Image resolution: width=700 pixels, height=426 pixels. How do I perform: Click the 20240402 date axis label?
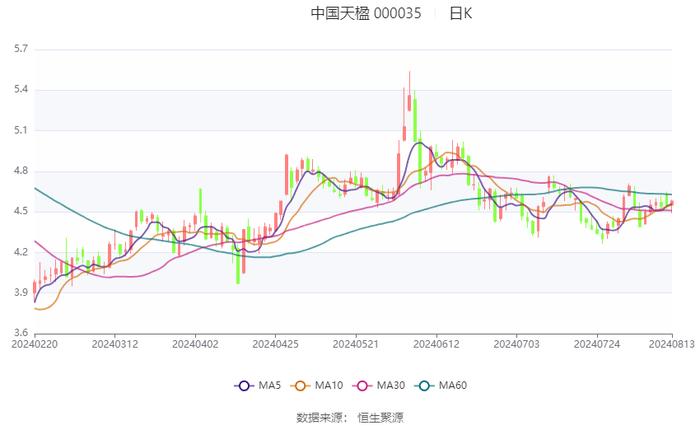(x=195, y=344)
